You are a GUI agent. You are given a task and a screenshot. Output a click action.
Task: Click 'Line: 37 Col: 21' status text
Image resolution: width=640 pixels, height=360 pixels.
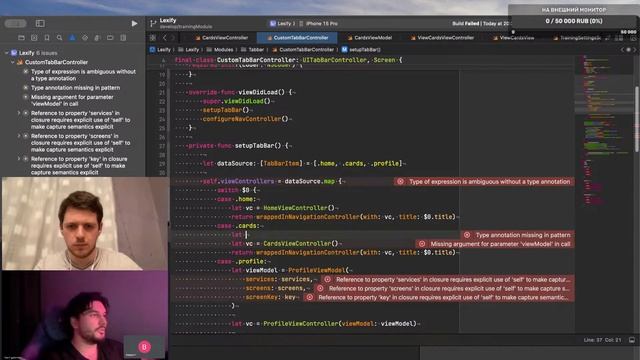click(x=602, y=340)
